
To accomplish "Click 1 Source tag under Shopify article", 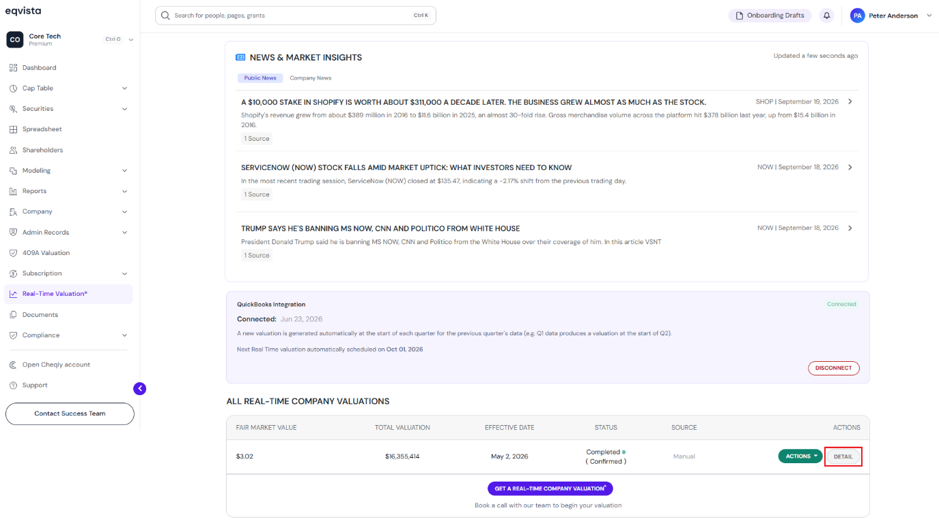I will pos(256,138).
